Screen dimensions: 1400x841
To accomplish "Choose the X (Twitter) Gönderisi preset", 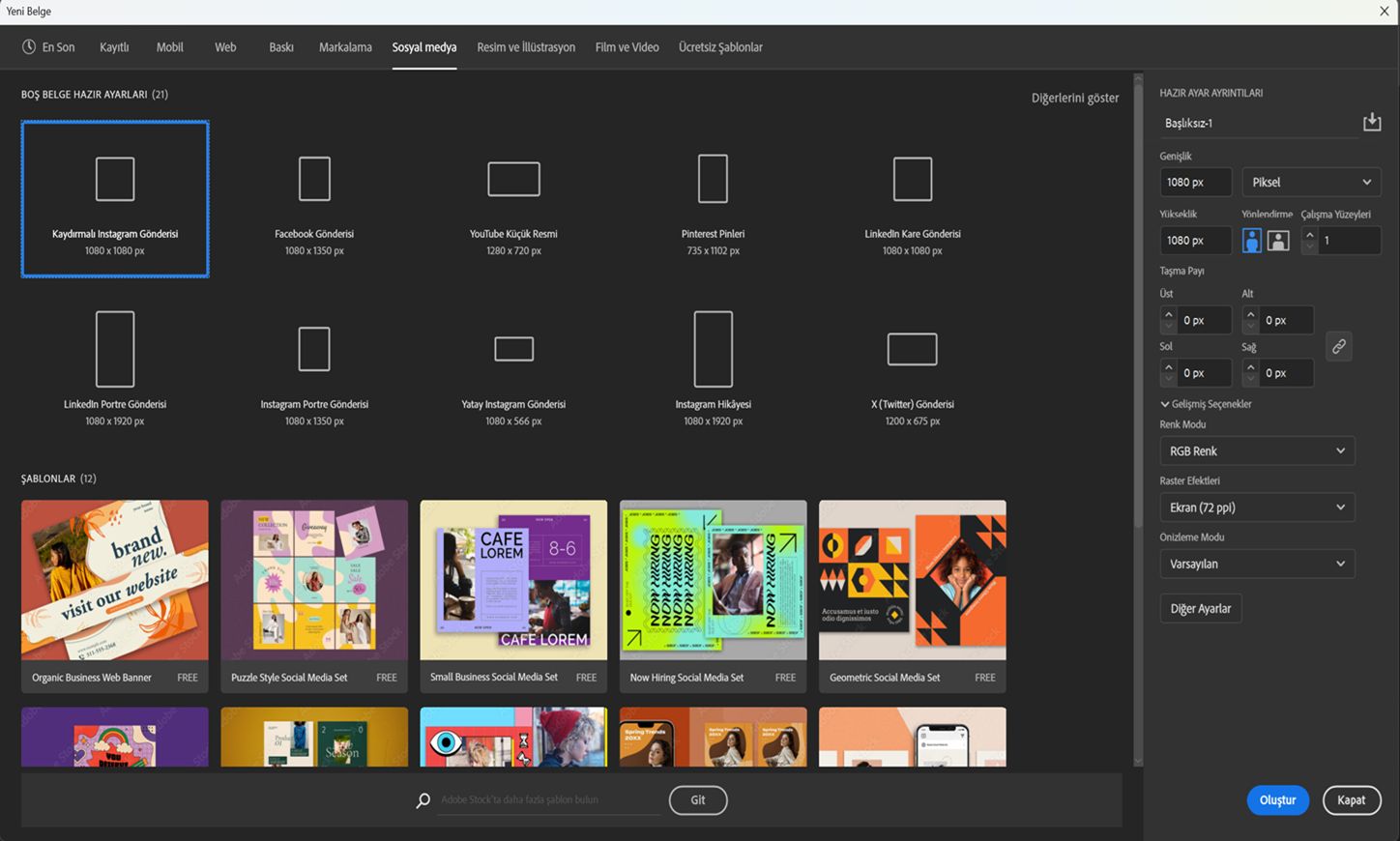I will (x=912, y=369).
